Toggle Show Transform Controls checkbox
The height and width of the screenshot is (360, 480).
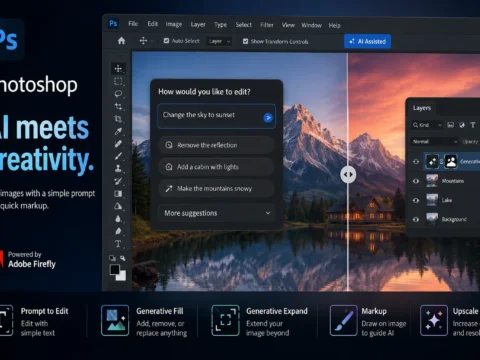(x=245, y=41)
